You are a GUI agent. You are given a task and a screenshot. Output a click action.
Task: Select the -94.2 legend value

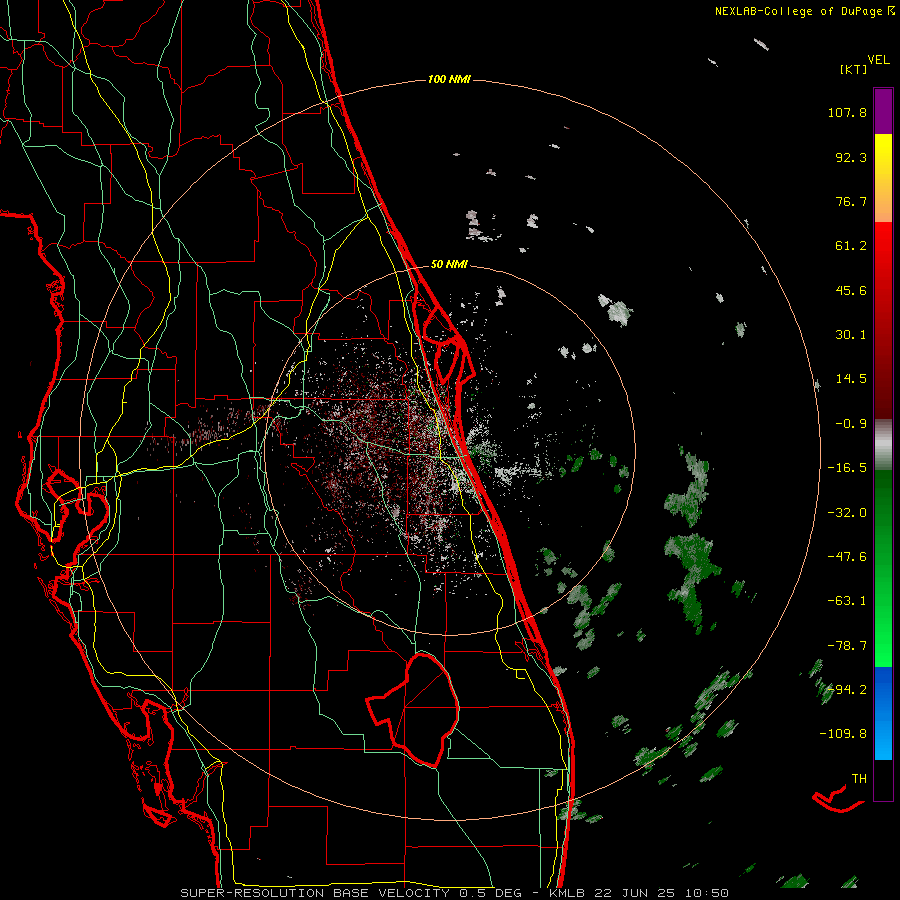pos(847,689)
